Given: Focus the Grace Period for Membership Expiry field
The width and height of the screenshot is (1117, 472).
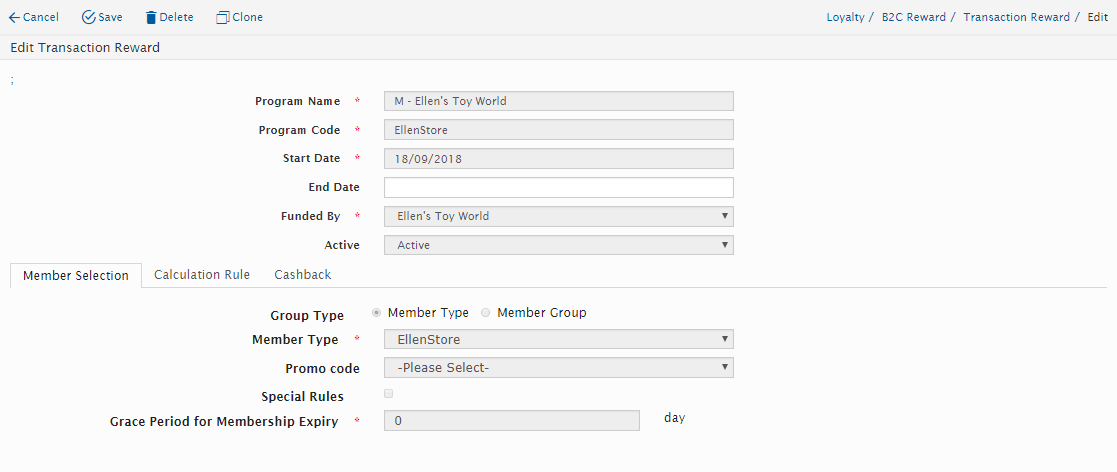Looking at the screenshot, I should tap(511, 421).
